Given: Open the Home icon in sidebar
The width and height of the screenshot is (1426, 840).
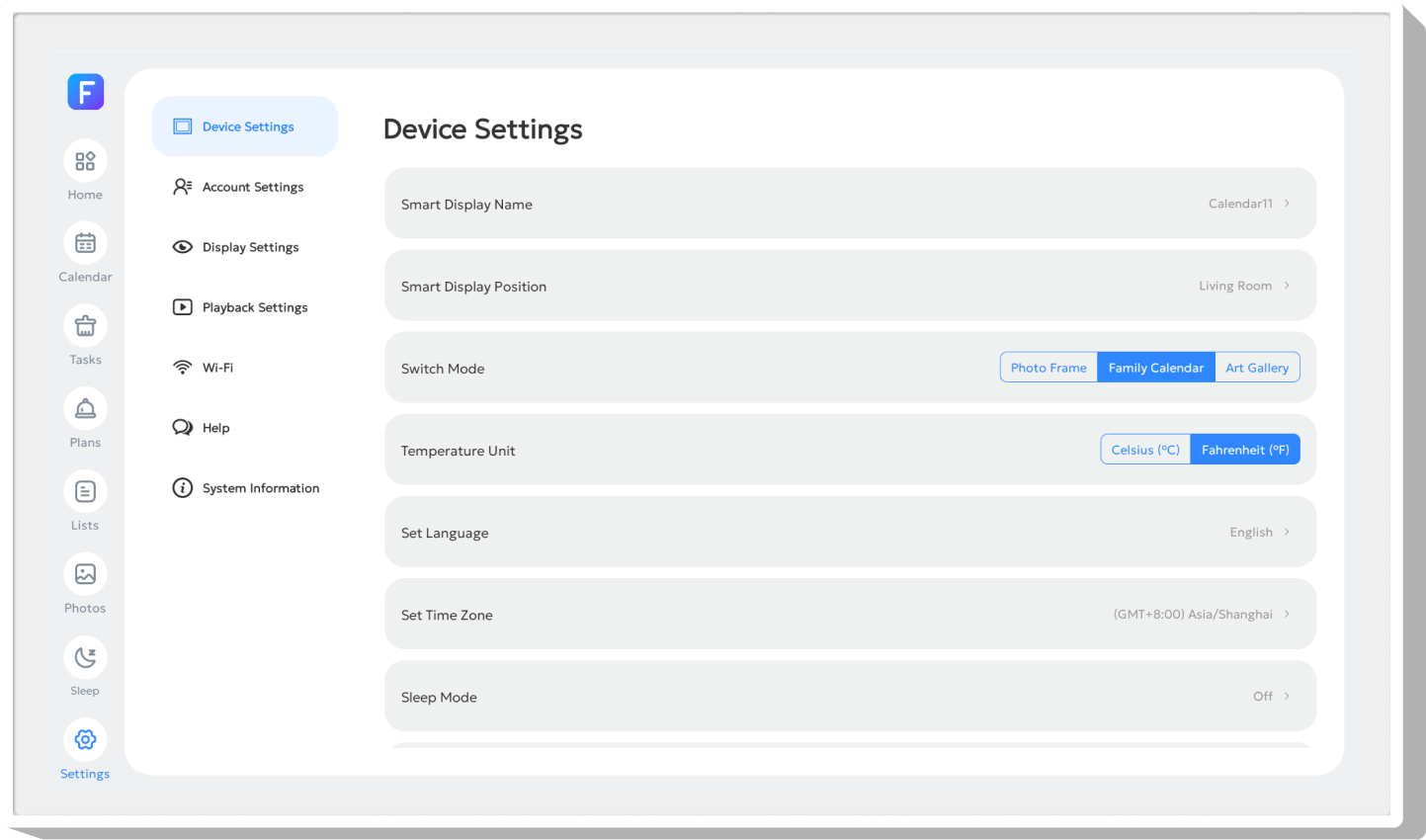Looking at the screenshot, I should pyautogui.click(x=85, y=161).
